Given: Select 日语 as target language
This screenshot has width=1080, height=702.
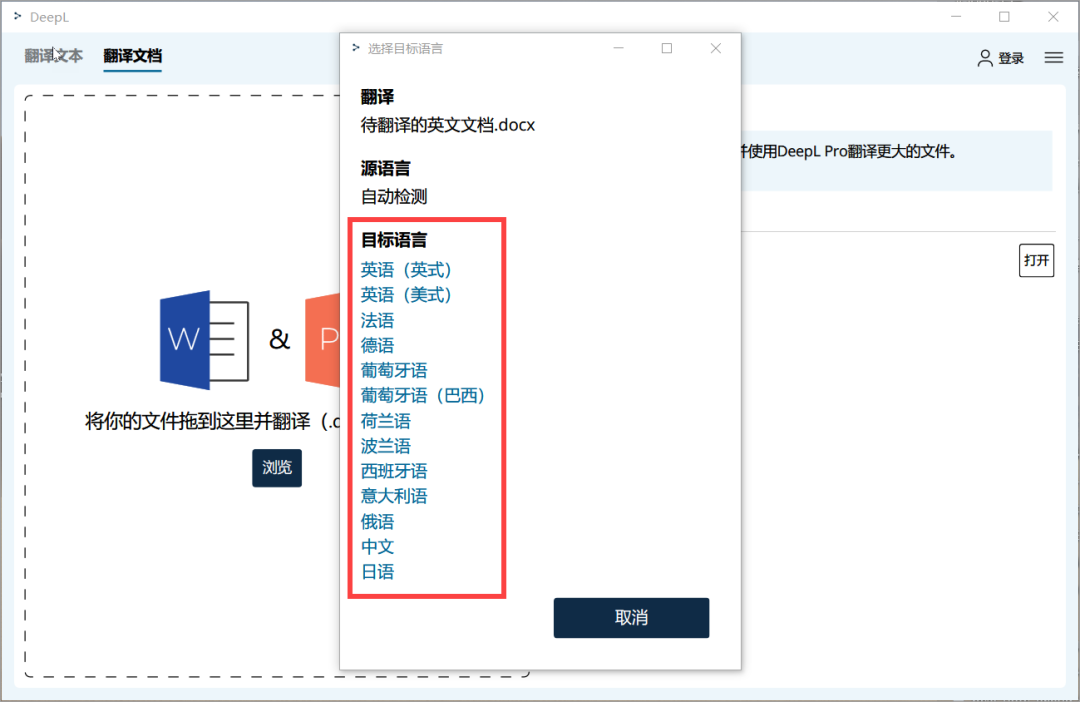Looking at the screenshot, I should [377, 572].
